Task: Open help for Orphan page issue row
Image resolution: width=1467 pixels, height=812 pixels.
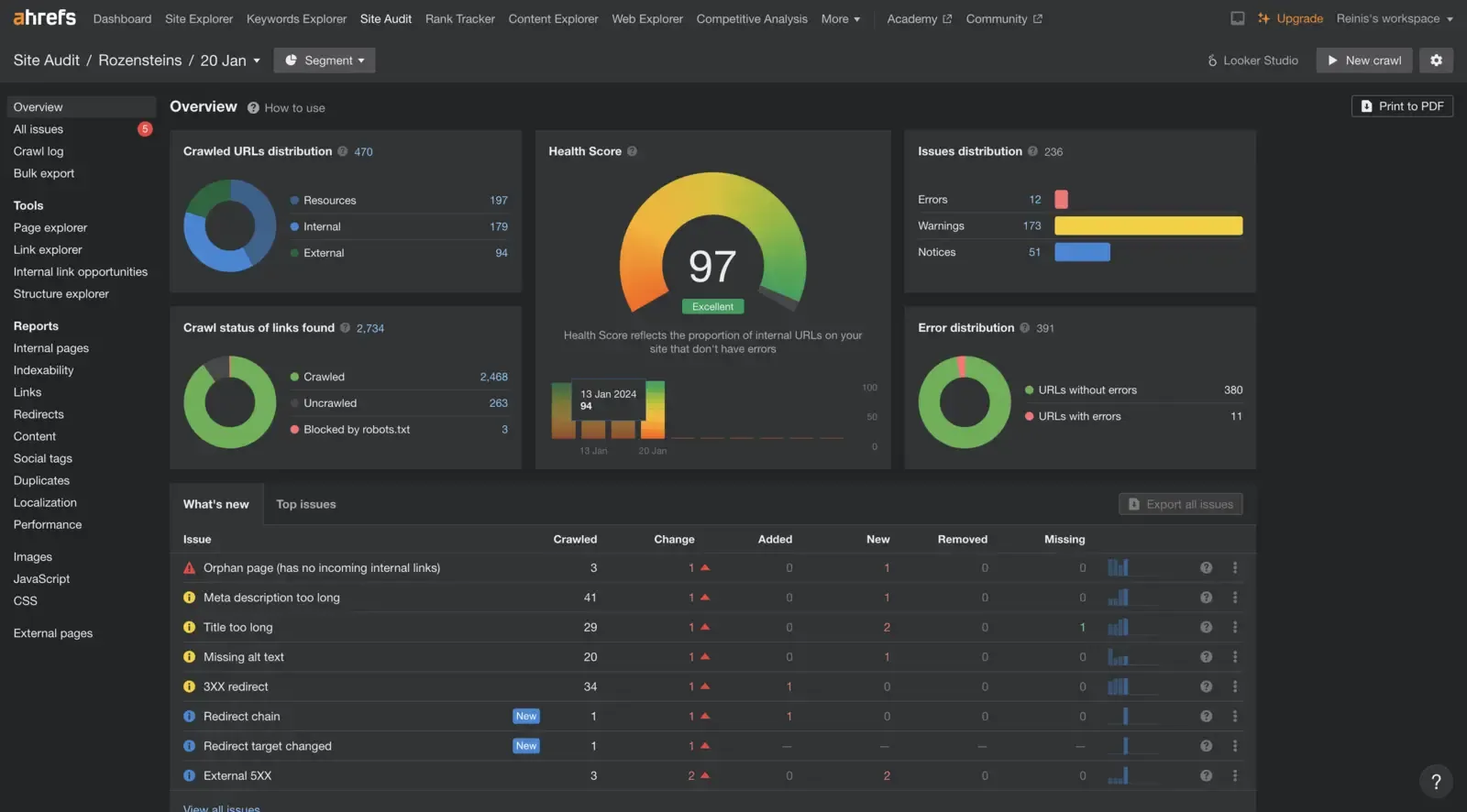Action: 1206,568
